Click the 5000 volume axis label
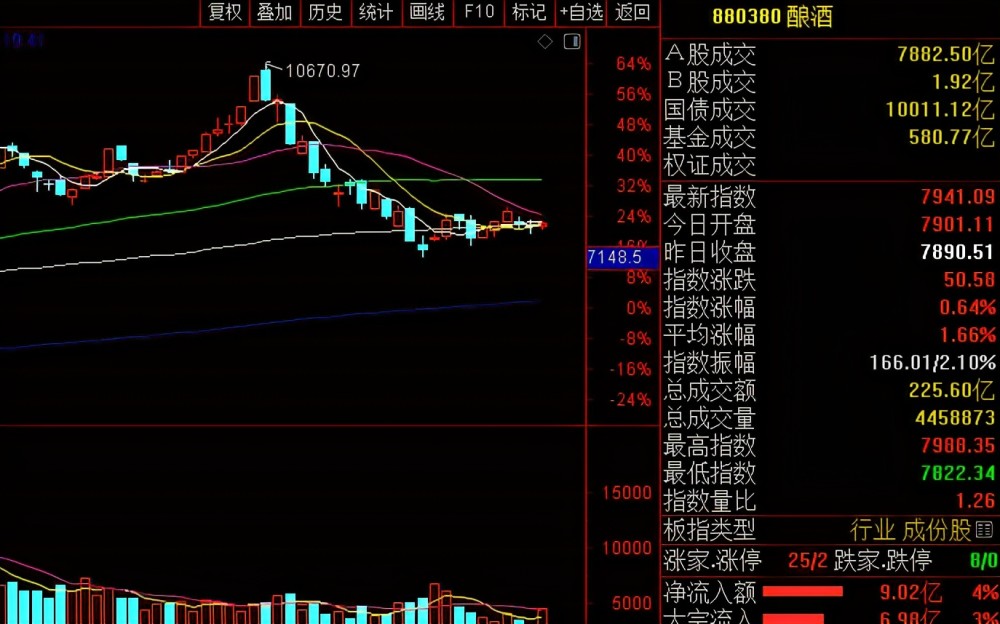This screenshot has width=1000, height=624. point(632,604)
